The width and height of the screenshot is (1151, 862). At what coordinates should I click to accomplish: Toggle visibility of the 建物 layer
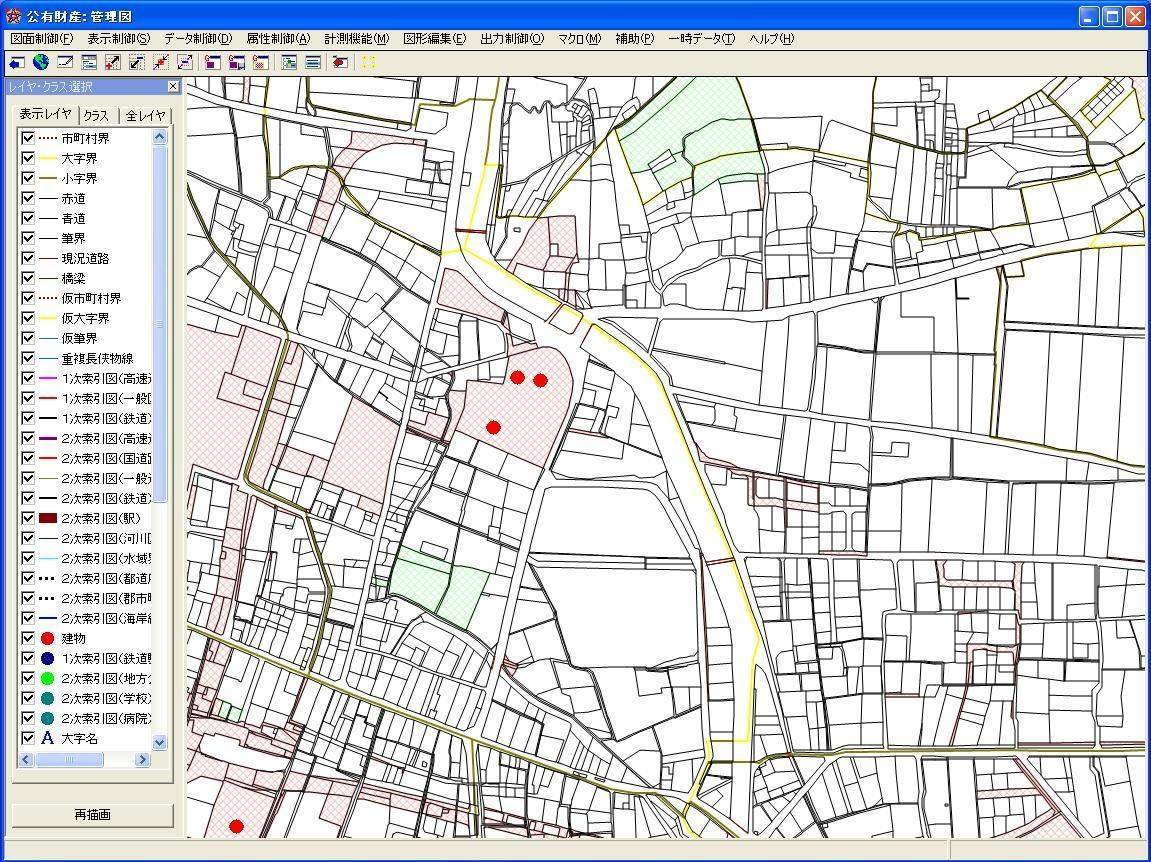click(x=28, y=638)
